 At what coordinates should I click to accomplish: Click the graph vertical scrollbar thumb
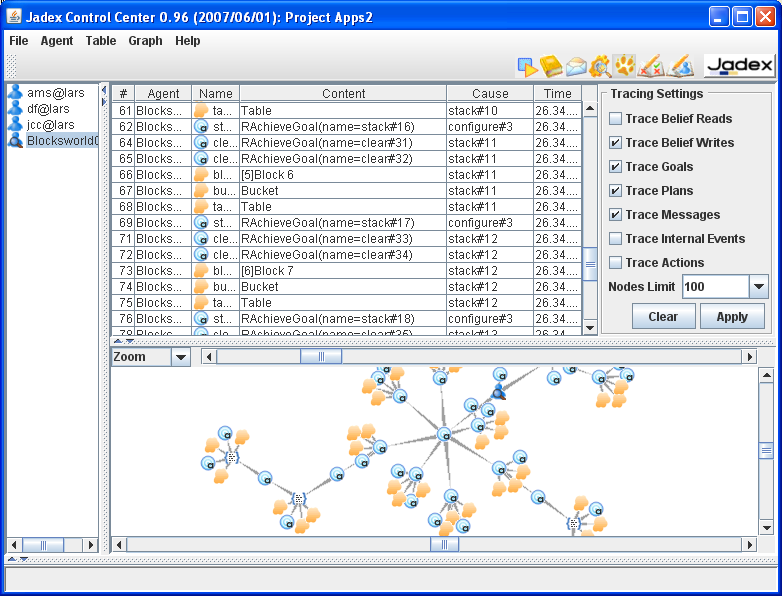coord(767,451)
